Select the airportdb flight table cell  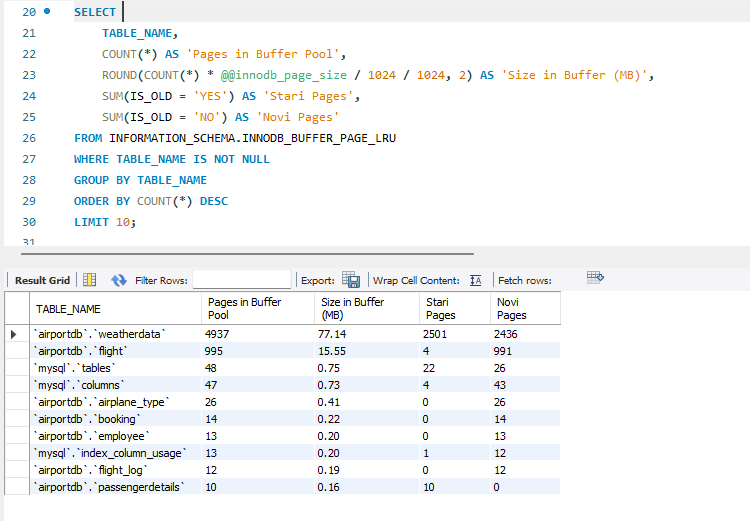click(x=82, y=351)
